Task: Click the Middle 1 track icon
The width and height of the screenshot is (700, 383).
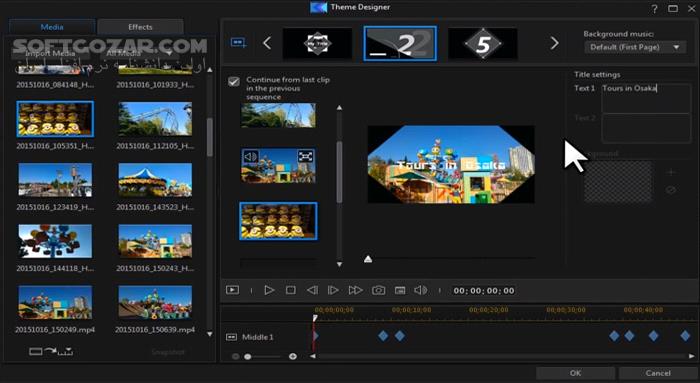Action: pos(231,337)
